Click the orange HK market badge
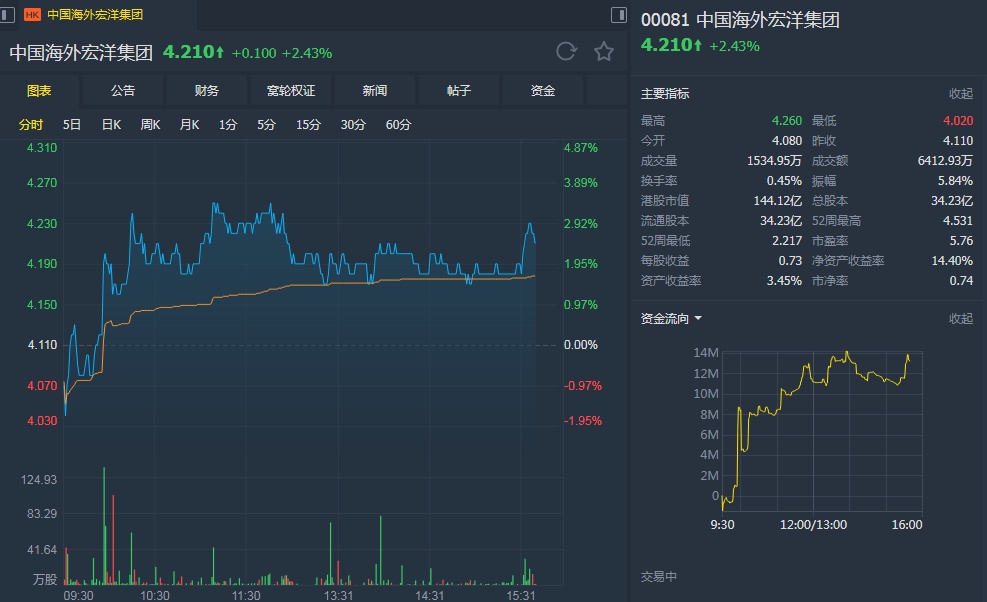 [32, 15]
